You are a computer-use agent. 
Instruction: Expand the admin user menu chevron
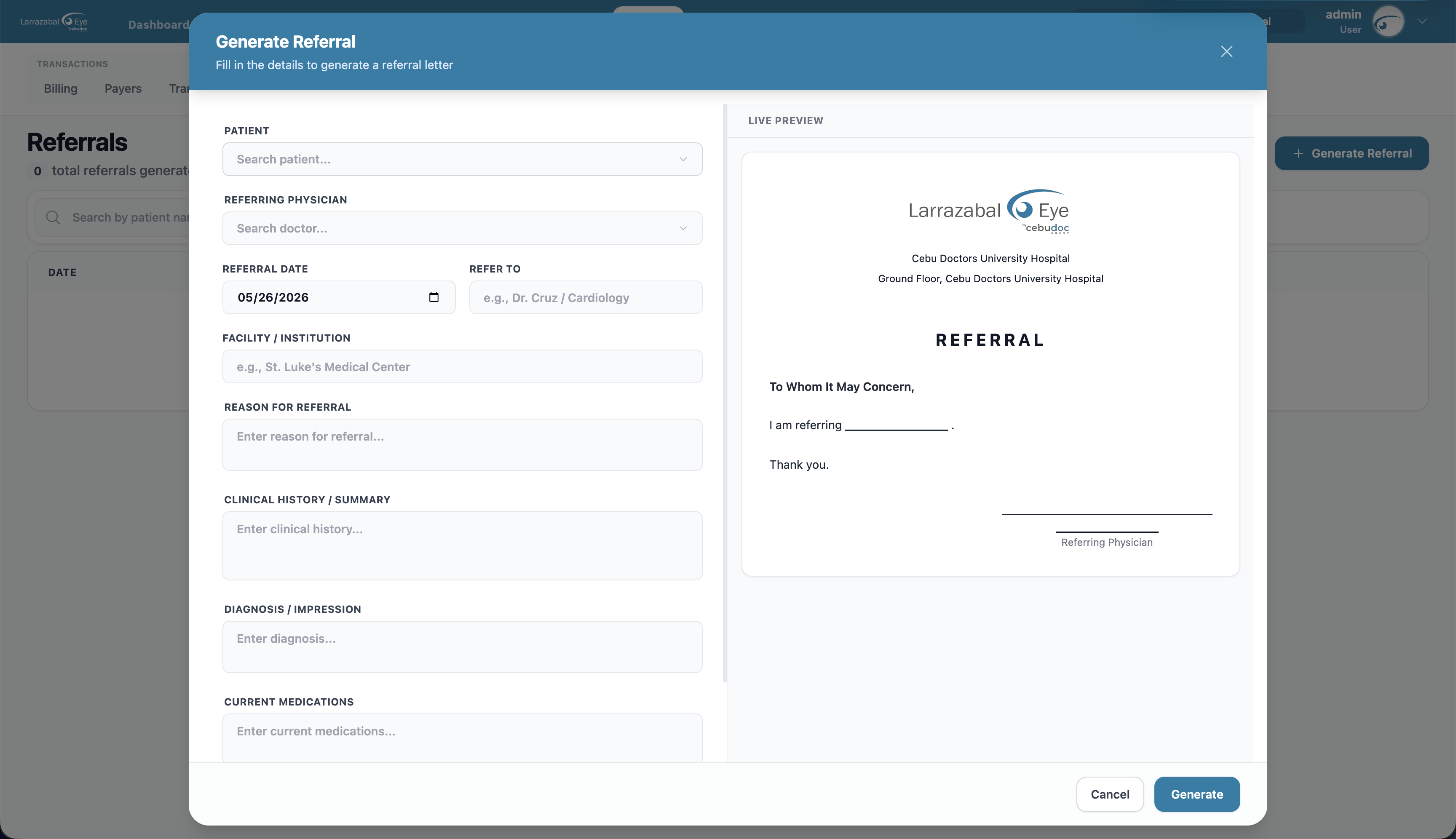click(1422, 21)
